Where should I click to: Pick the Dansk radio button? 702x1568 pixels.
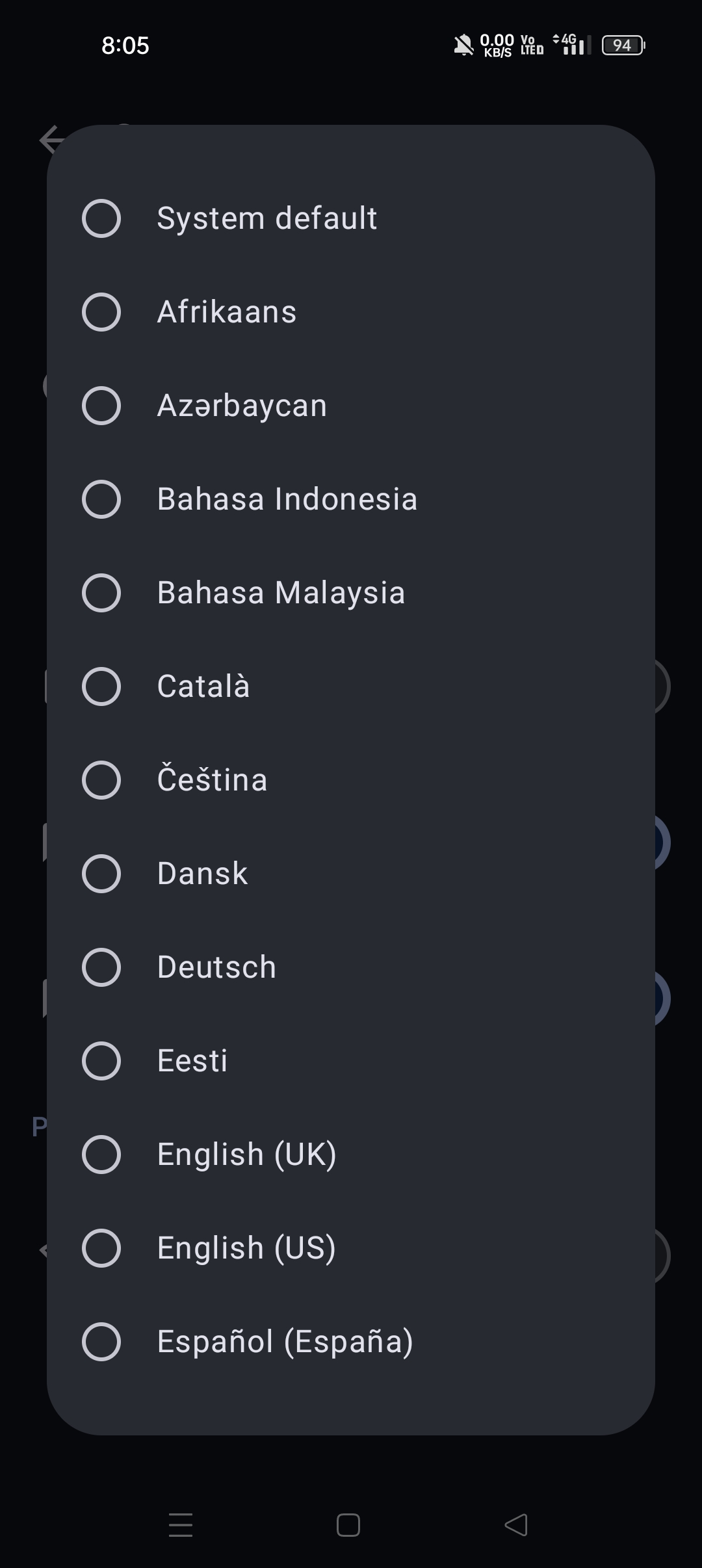[x=101, y=874]
